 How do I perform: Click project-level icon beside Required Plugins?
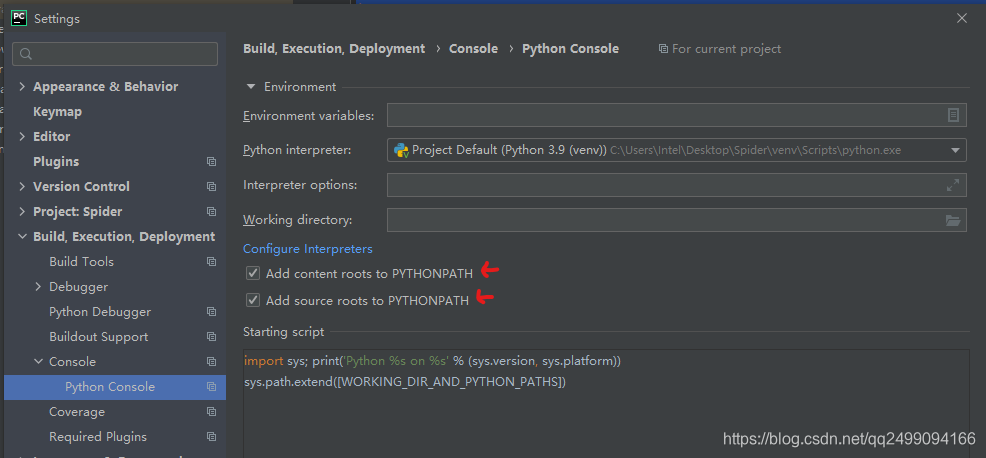point(211,437)
